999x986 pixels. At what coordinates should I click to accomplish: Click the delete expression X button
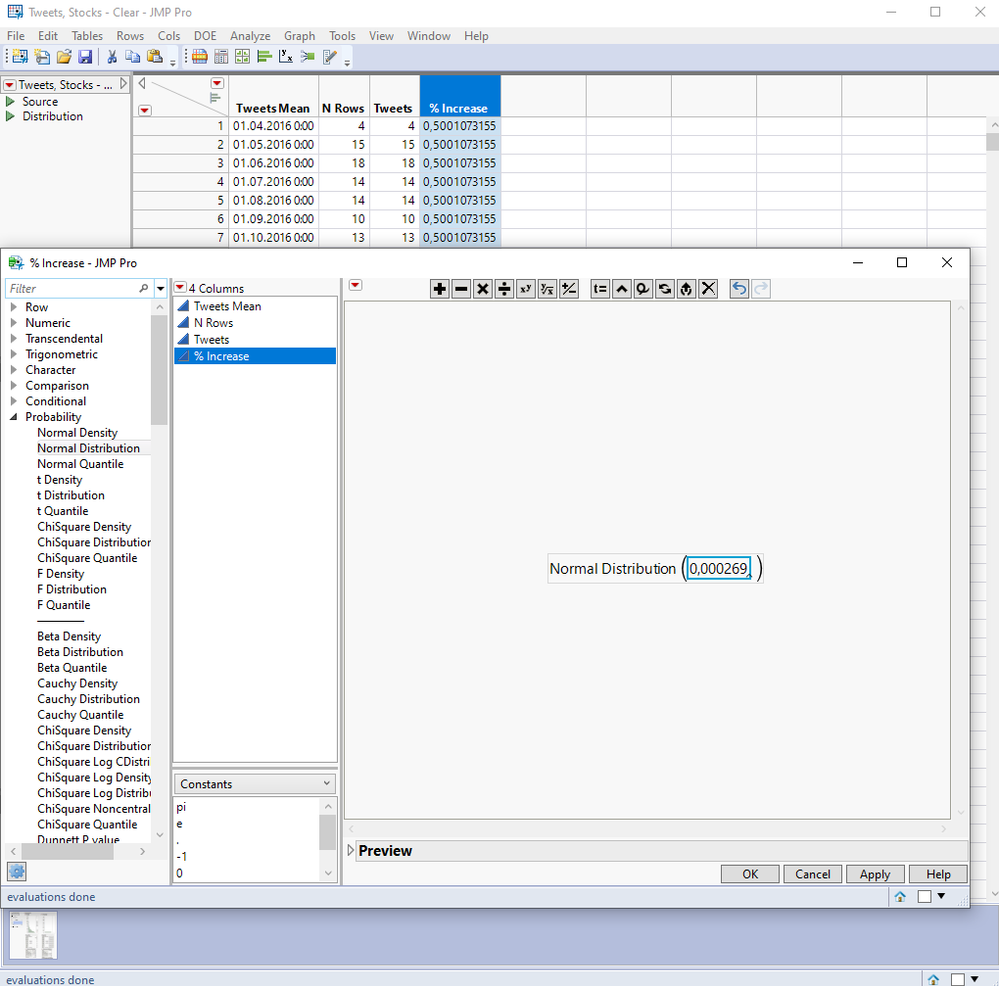pyautogui.click(x=708, y=289)
